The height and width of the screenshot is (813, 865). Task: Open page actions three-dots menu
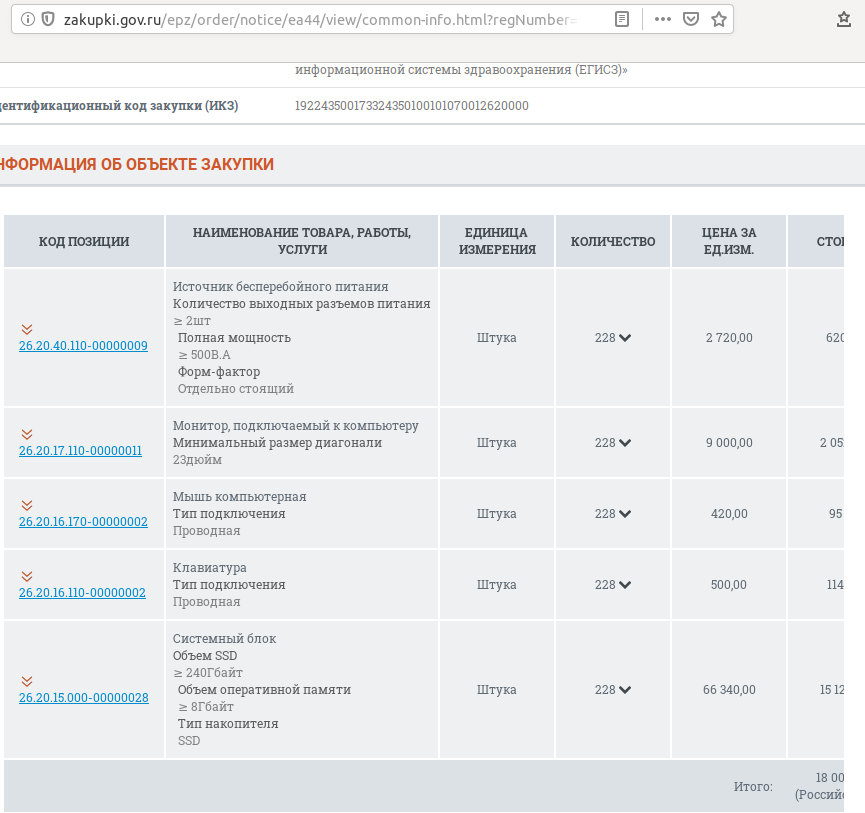click(x=663, y=19)
